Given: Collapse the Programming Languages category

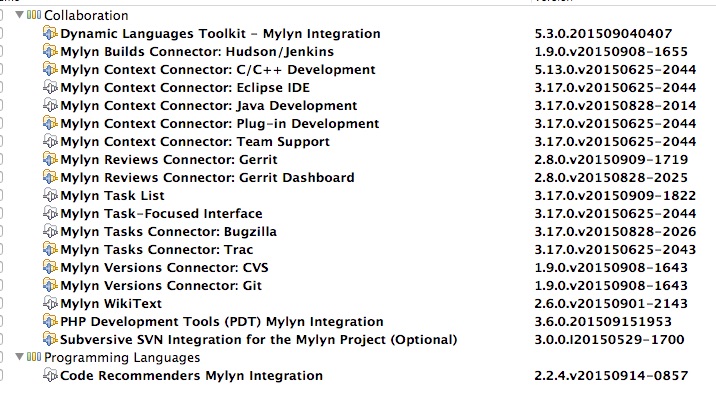Looking at the screenshot, I should click(x=19, y=356).
